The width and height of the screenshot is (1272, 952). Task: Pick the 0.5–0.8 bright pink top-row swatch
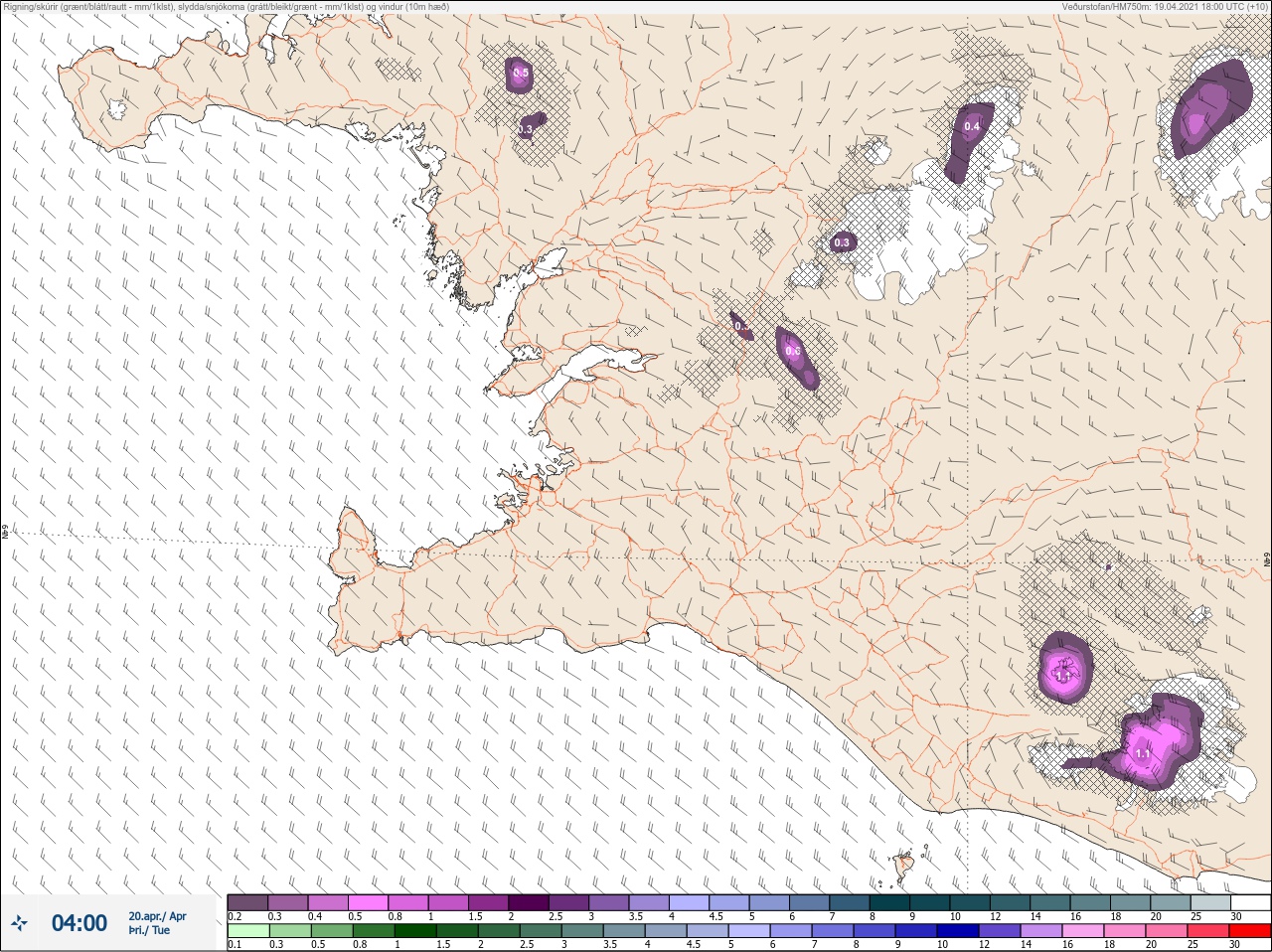(369, 902)
